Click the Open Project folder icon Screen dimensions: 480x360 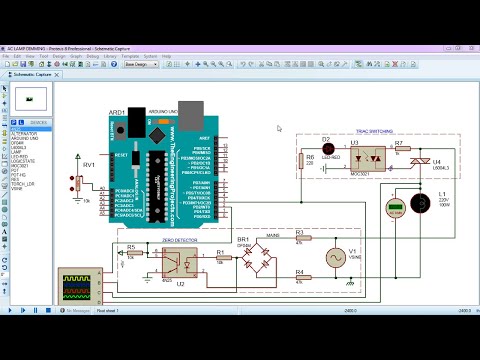tap(15, 64)
